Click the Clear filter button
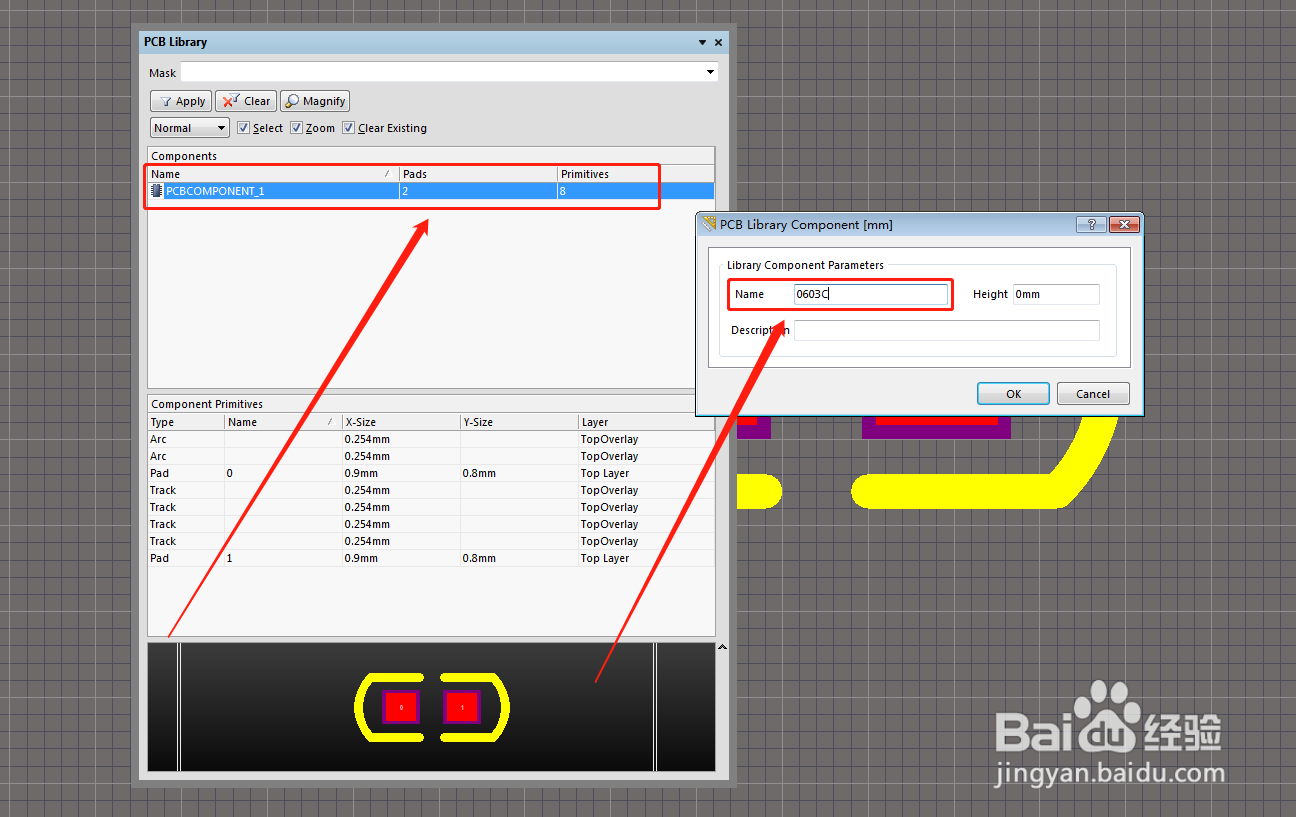The width and height of the screenshot is (1296, 817). [246, 101]
